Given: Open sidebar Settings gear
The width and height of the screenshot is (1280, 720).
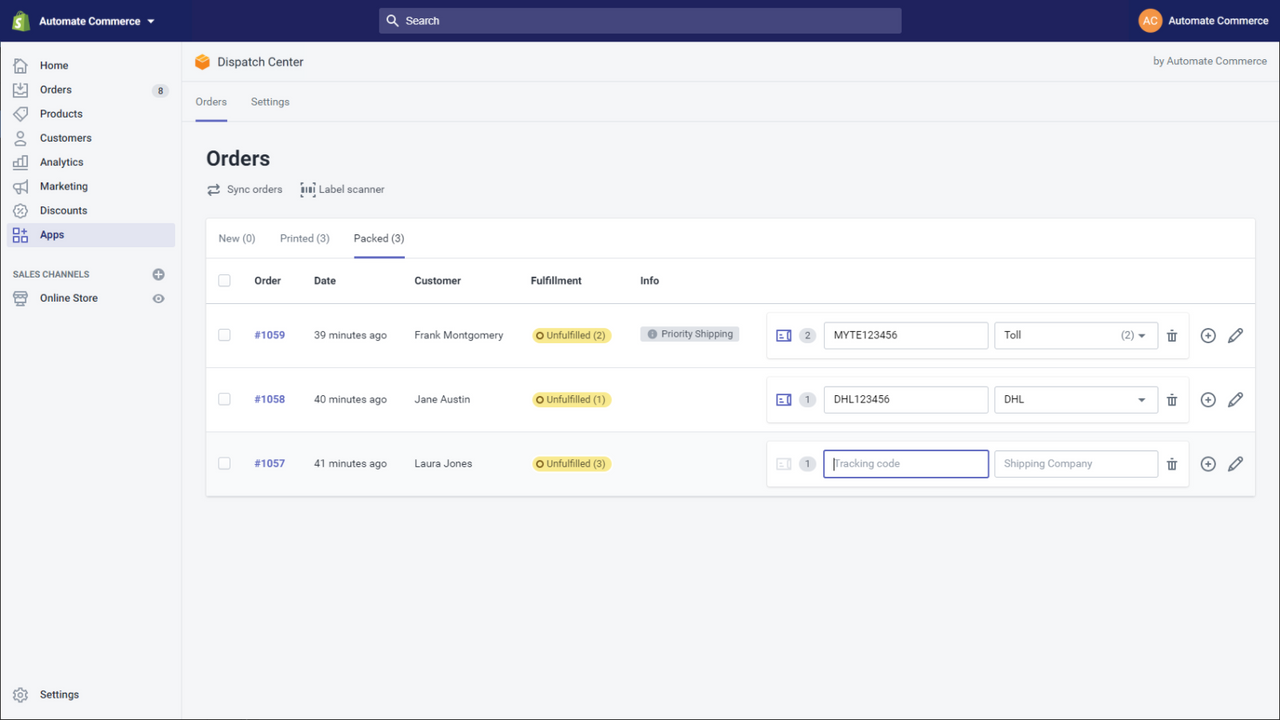Looking at the screenshot, I should pyautogui.click(x=22, y=694).
